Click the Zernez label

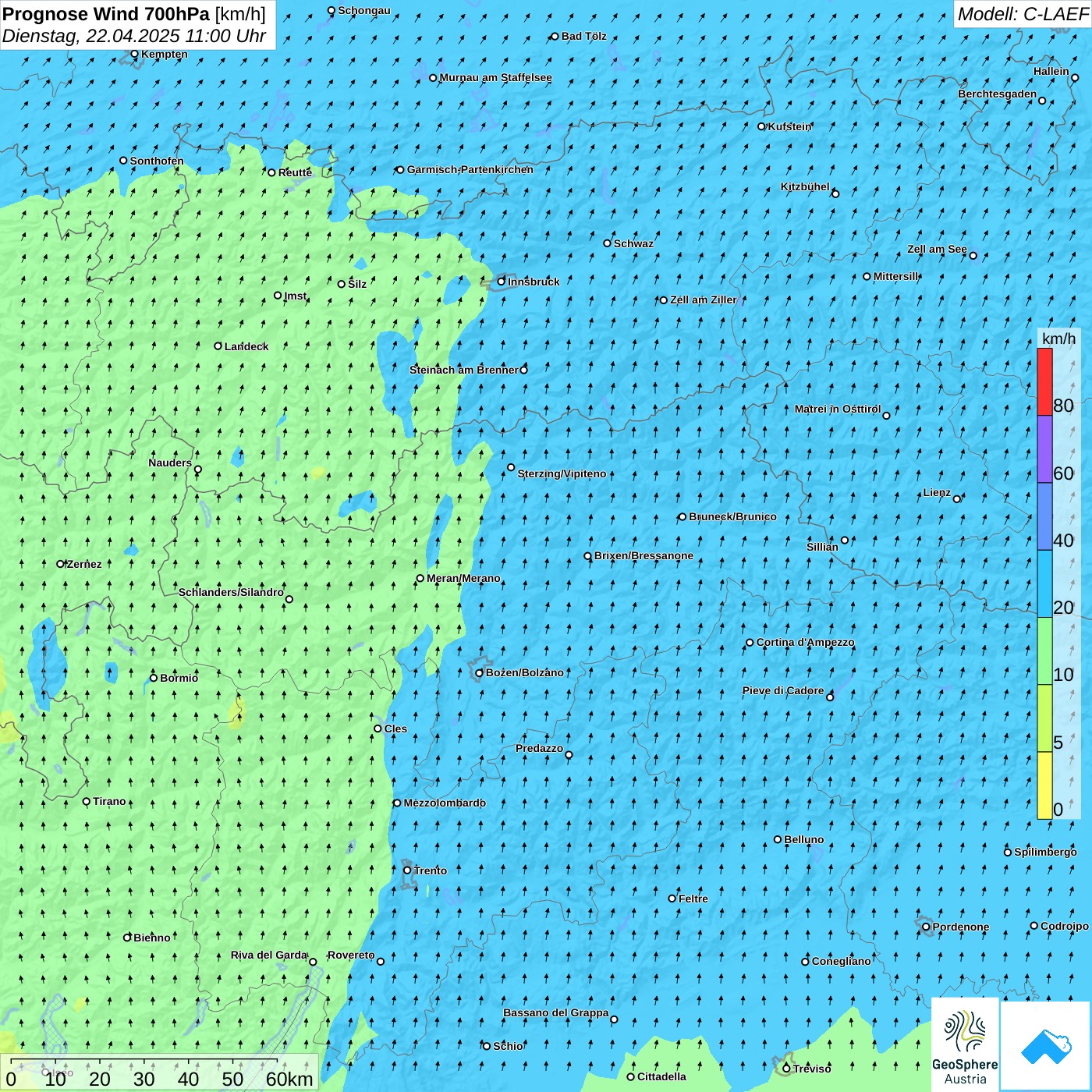pos(84,564)
